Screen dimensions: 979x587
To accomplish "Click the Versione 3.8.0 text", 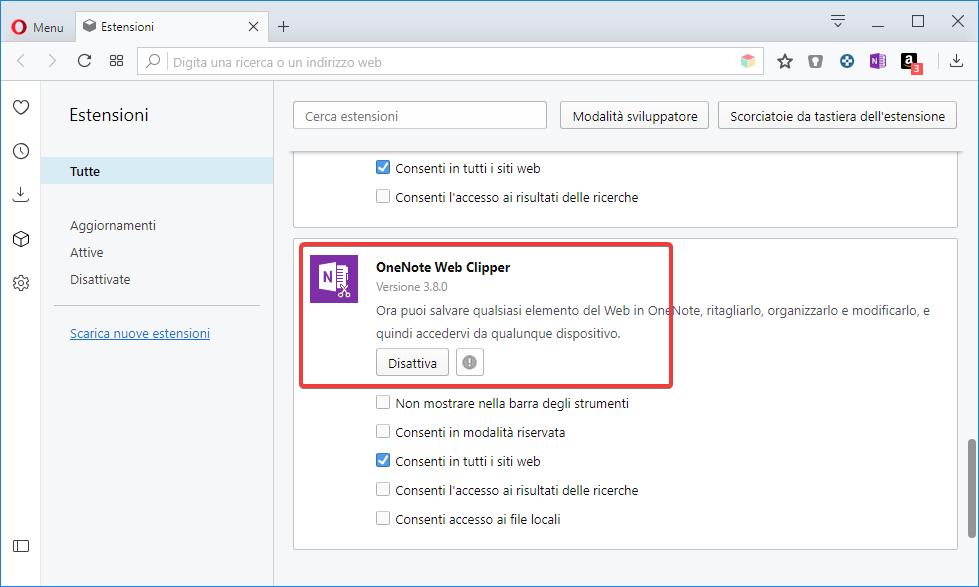I will coord(411,287).
